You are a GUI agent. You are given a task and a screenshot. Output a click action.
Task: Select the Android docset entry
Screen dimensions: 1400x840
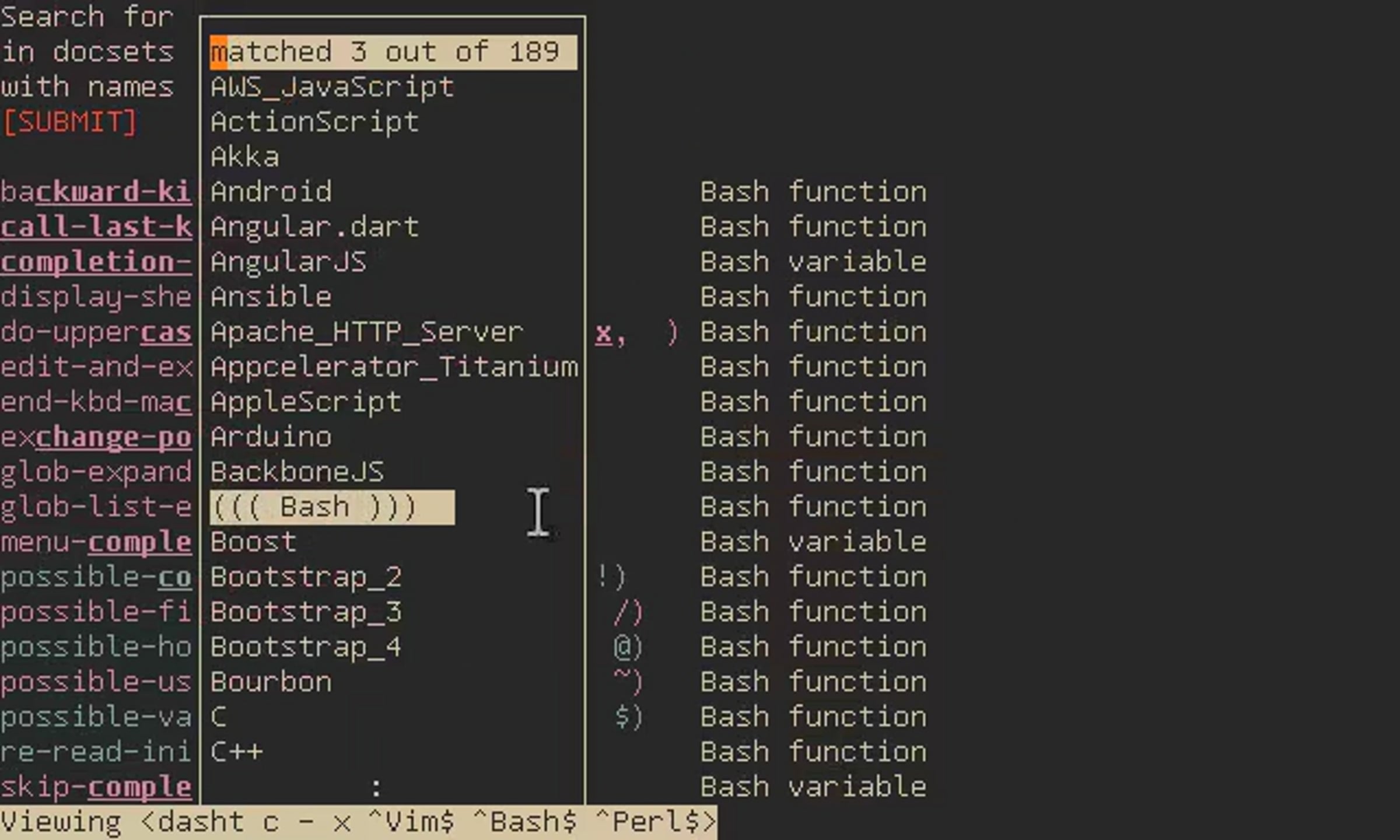(x=271, y=192)
